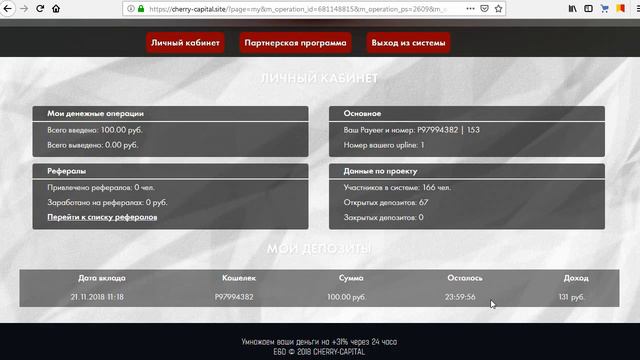Save page to Pocket icon
640x360 pixels.
tap(484, 9)
